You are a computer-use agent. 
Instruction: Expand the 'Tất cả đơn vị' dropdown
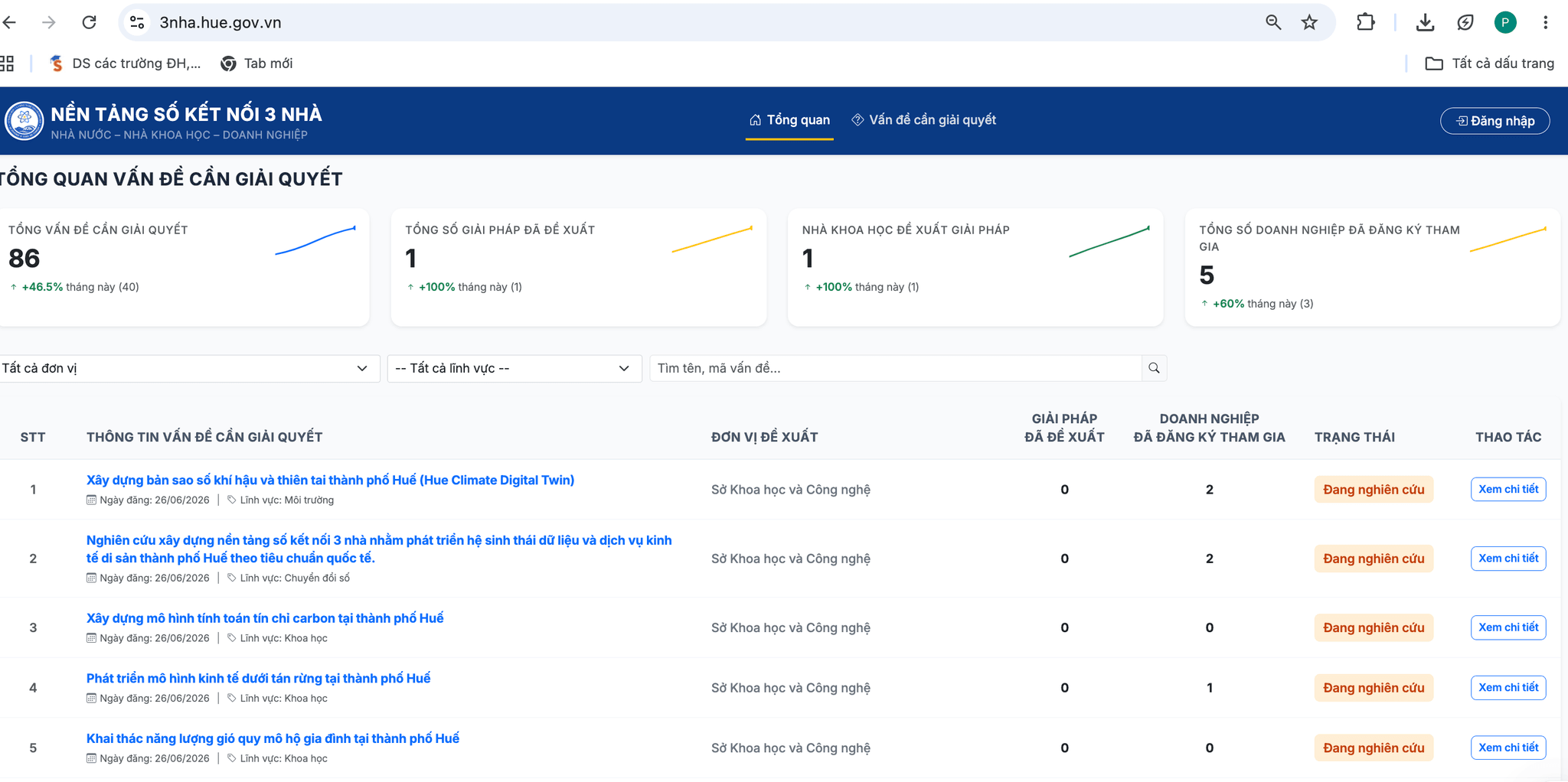(188, 368)
